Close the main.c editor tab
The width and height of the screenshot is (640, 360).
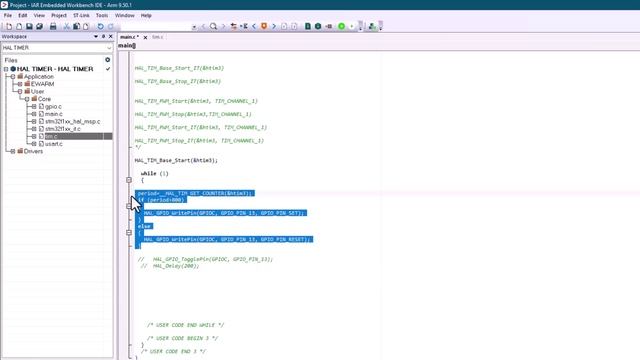click(x=145, y=37)
